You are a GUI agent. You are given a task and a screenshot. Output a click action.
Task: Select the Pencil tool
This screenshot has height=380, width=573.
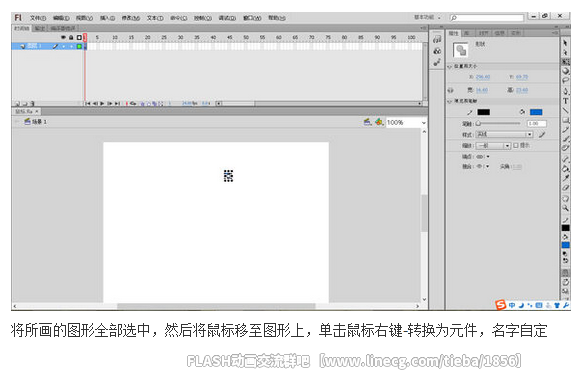coord(565,129)
